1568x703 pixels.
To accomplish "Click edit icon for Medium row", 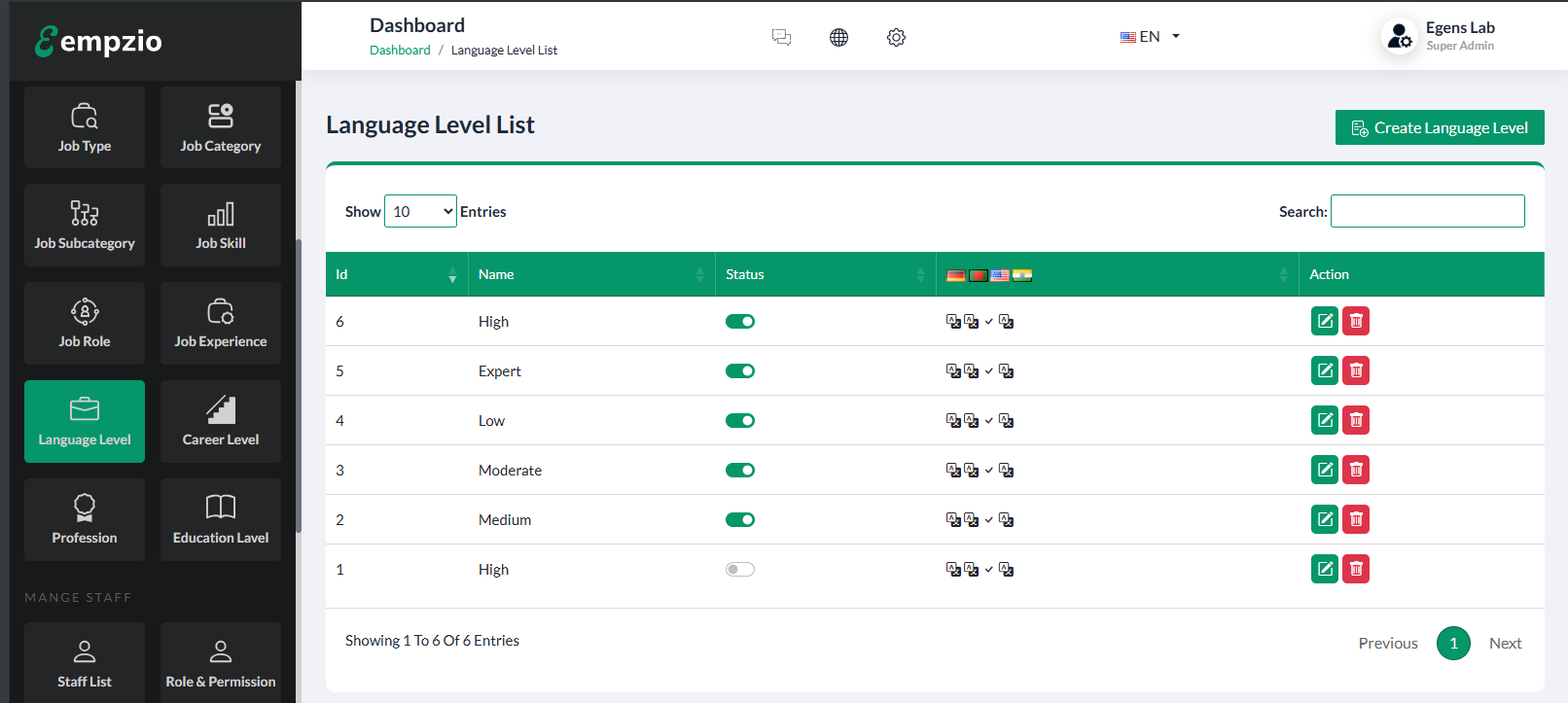I will (x=1324, y=519).
